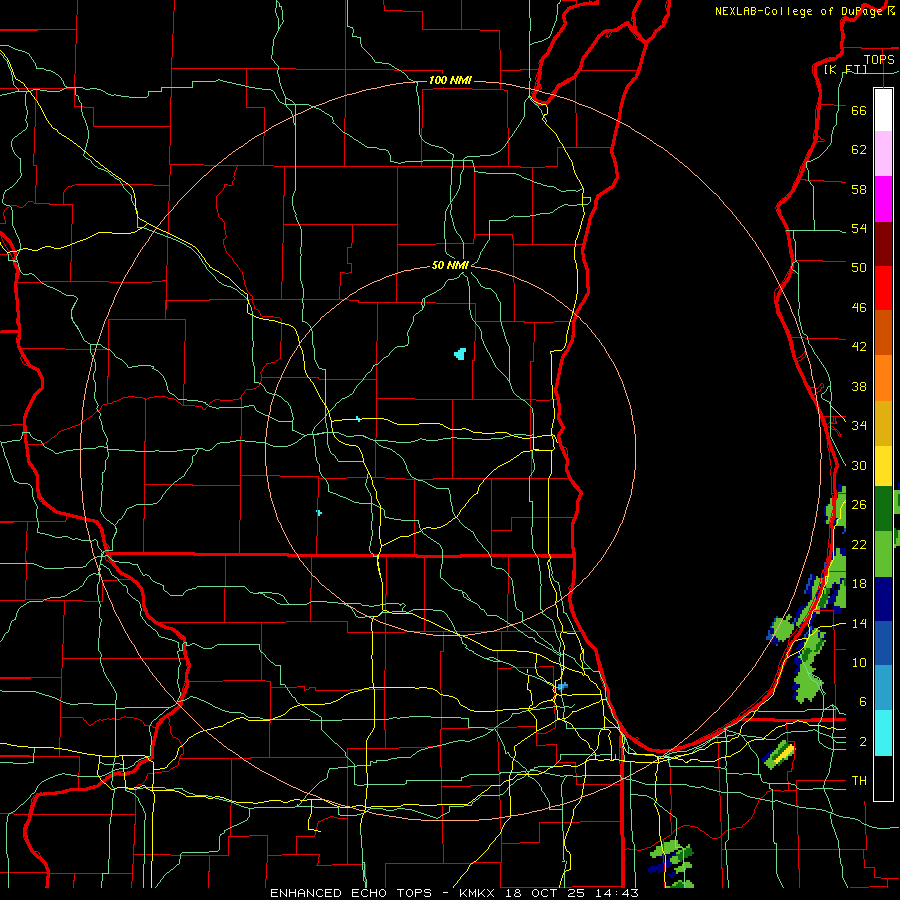Screen dimensions: 900x900
Task: Click legend value 34
Action: (859, 425)
